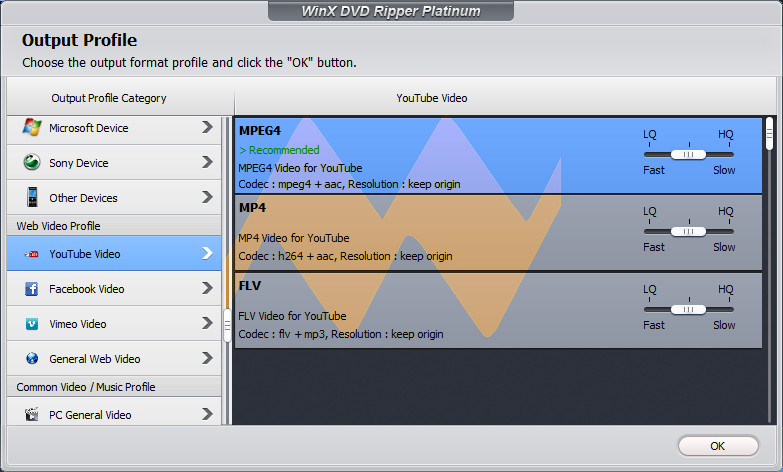The width and height of the screenshot is (783, 472).
Task: Click Slow label on FLV slider
Action: (724, 325)
